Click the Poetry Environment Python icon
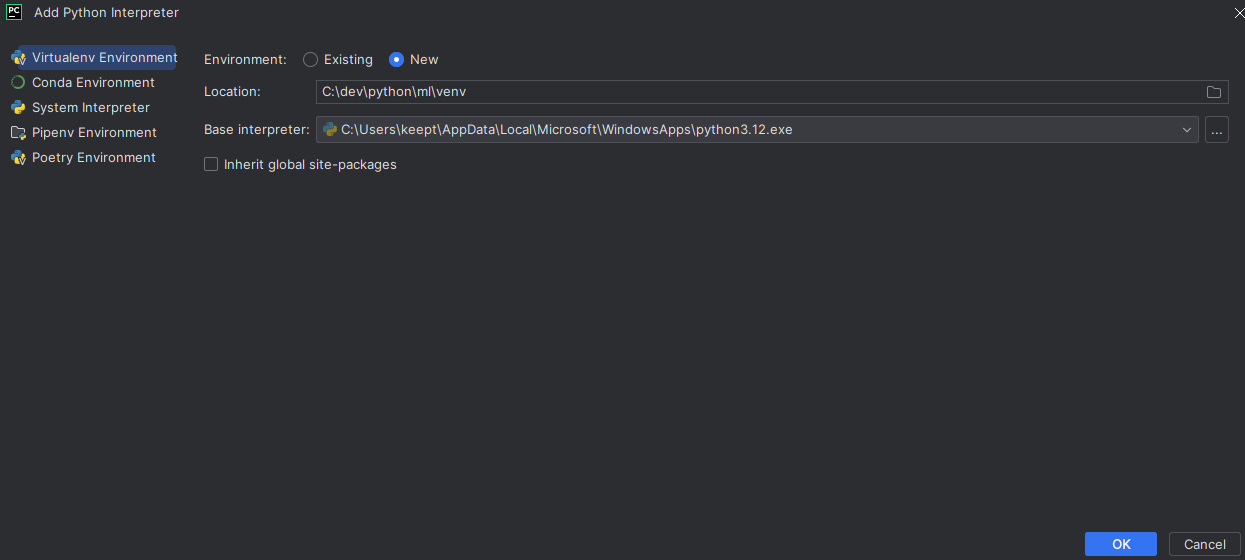 click(x=18, y=157)
